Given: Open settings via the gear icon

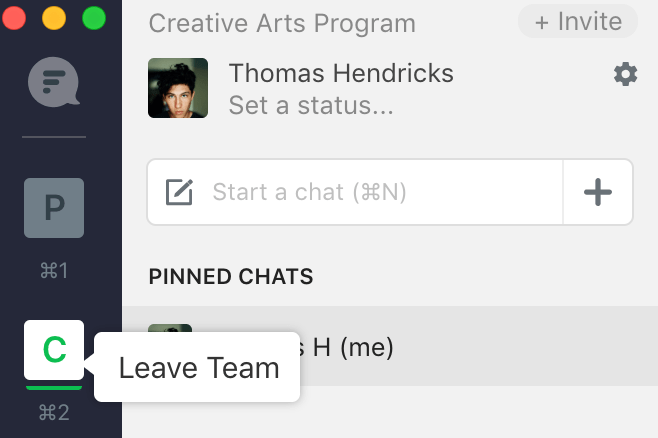Looking at the screenshot, I should [x=625, y=73].
